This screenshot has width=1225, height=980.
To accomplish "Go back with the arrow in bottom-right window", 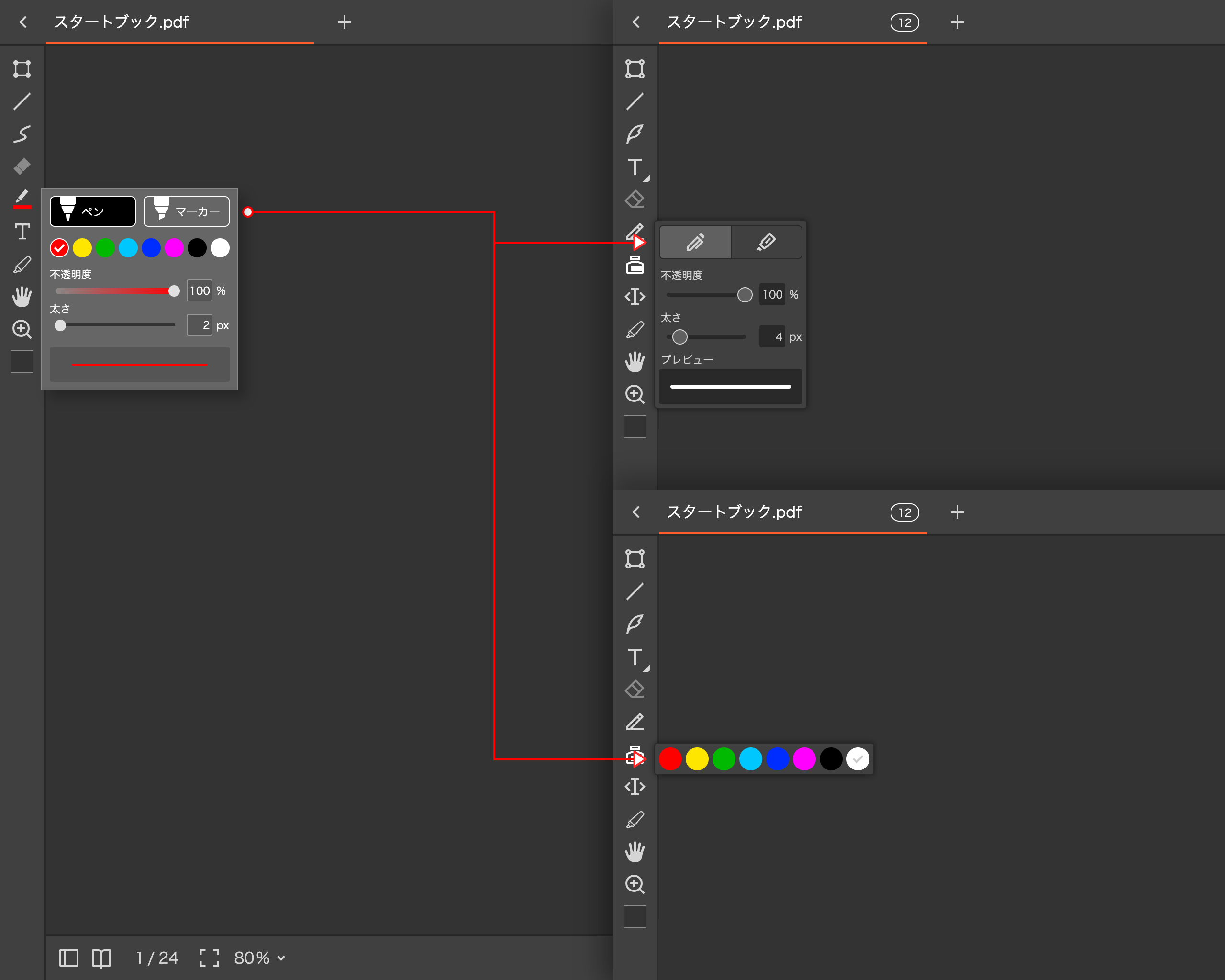I will tap(636, 512).
